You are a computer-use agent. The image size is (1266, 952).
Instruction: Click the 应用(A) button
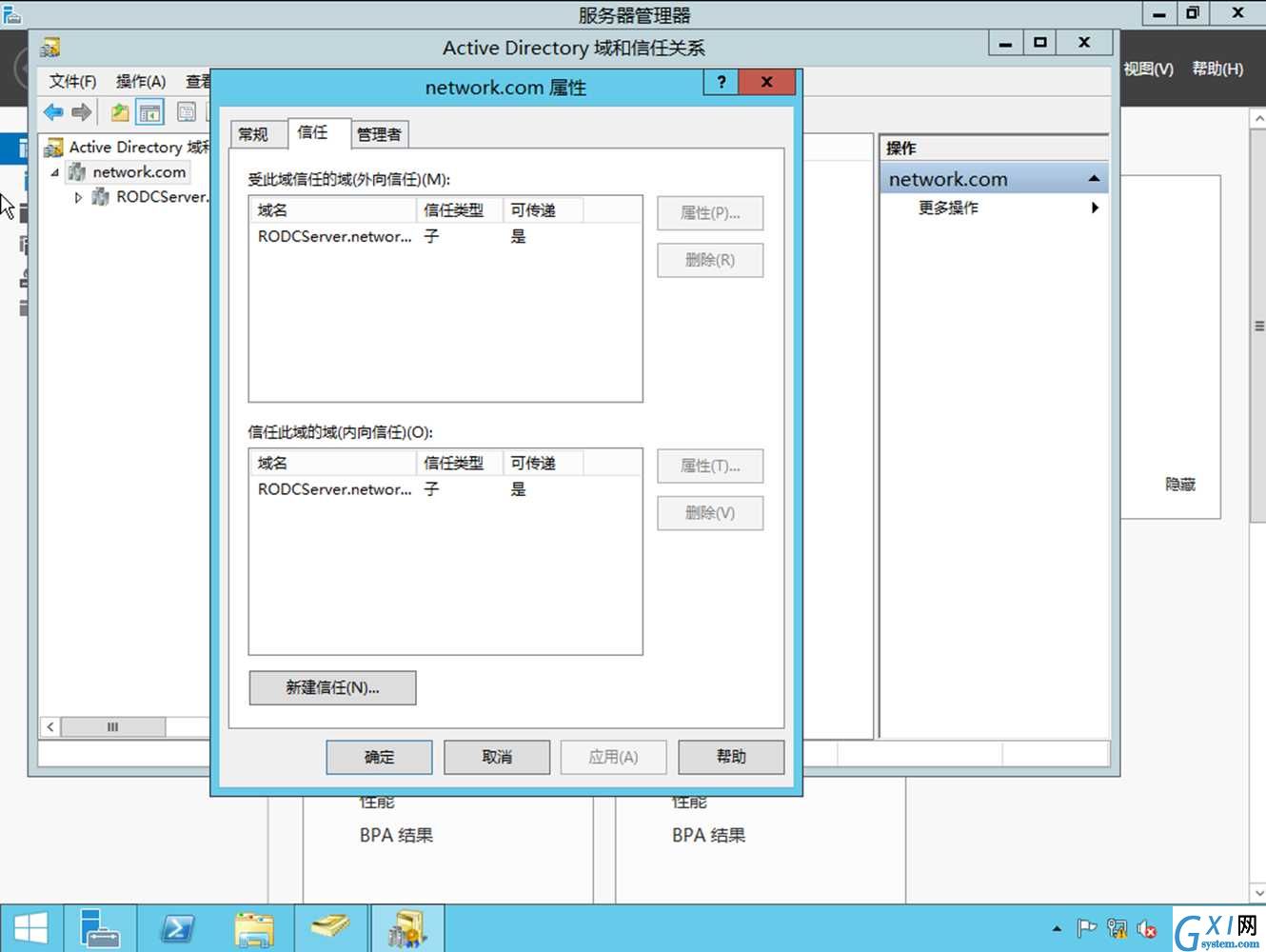click(614, 757)
